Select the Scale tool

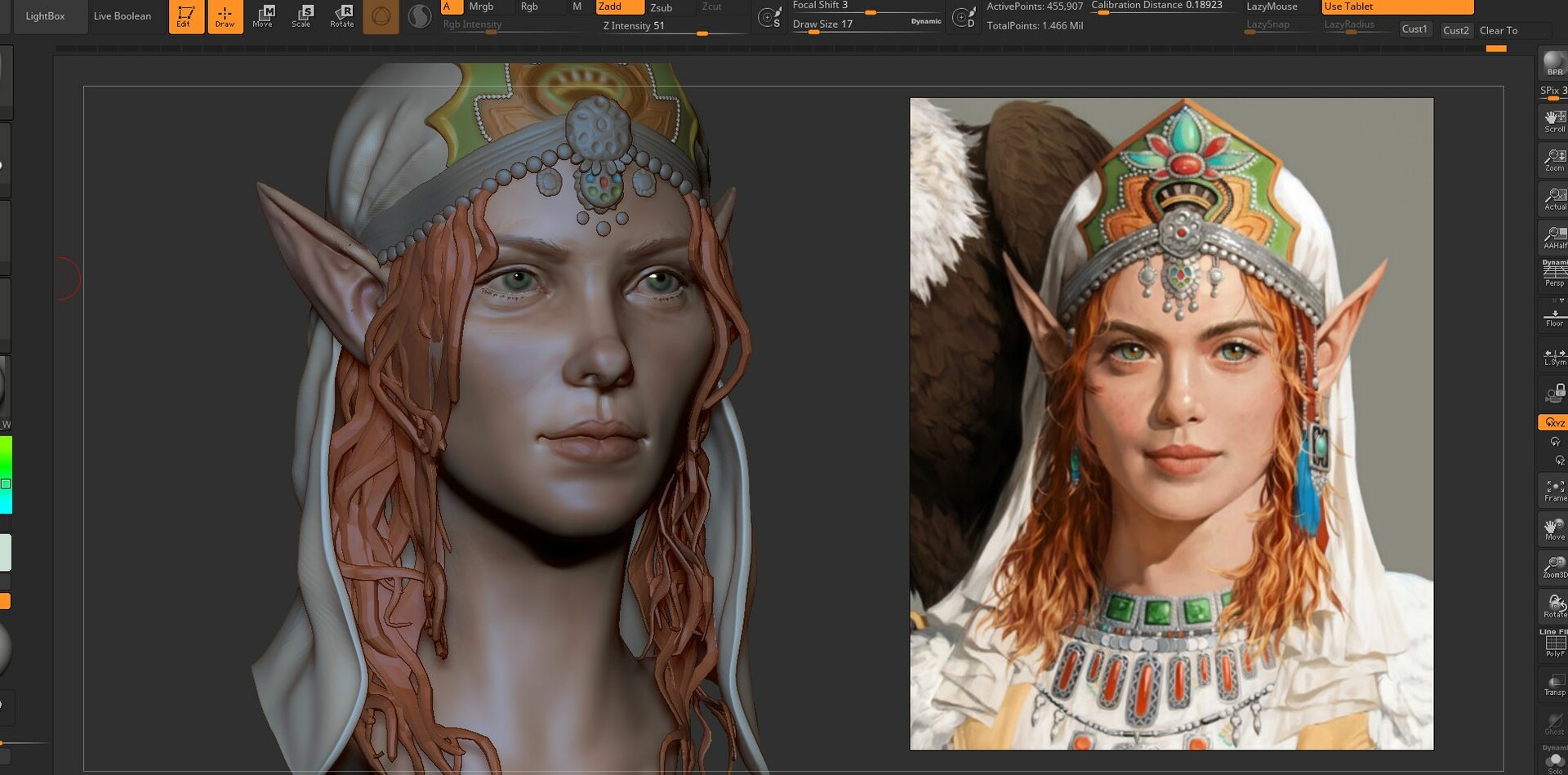[x=302, y=16]
